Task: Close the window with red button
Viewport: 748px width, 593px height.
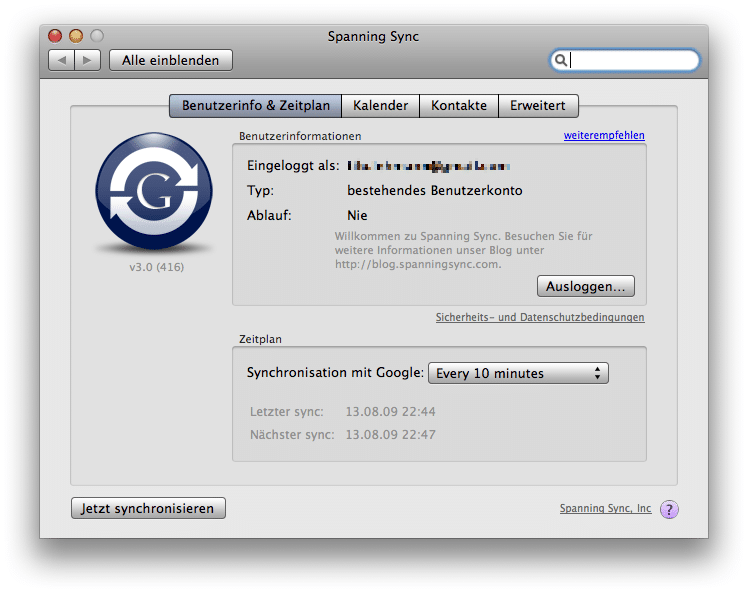Action: click(x=55, y=36)
